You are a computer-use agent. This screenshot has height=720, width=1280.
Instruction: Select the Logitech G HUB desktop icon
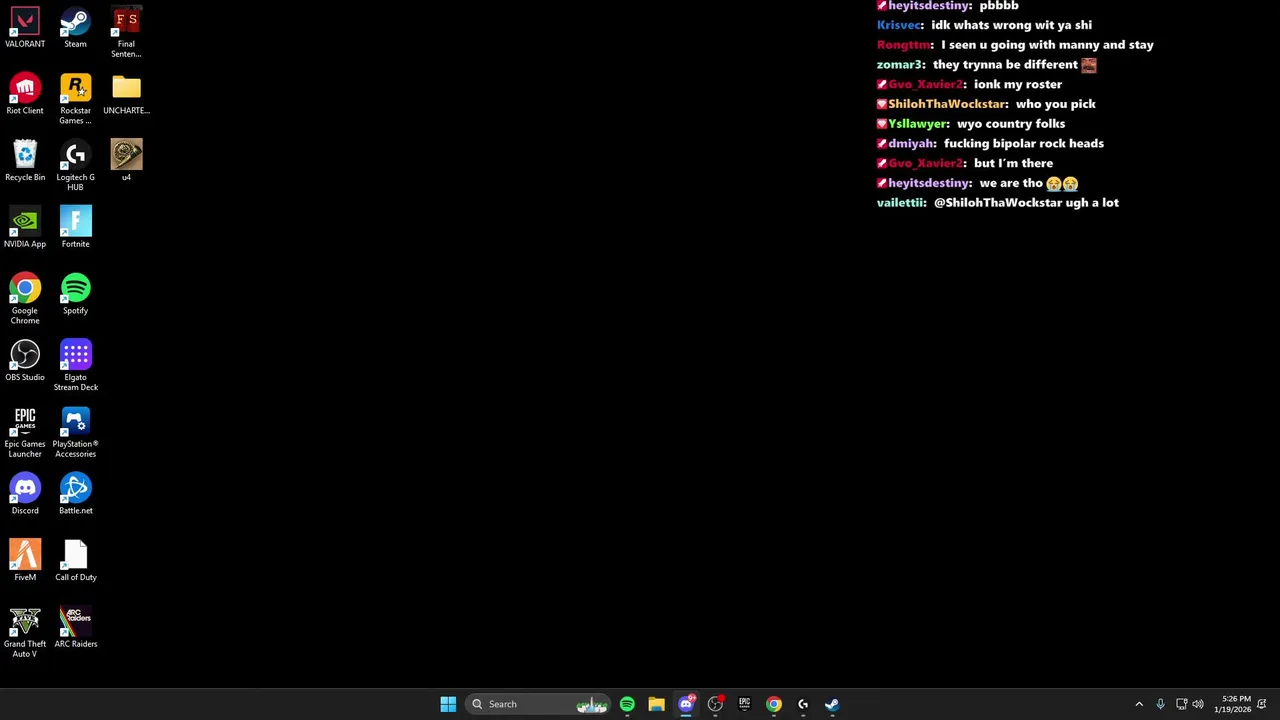click(75, 166)
